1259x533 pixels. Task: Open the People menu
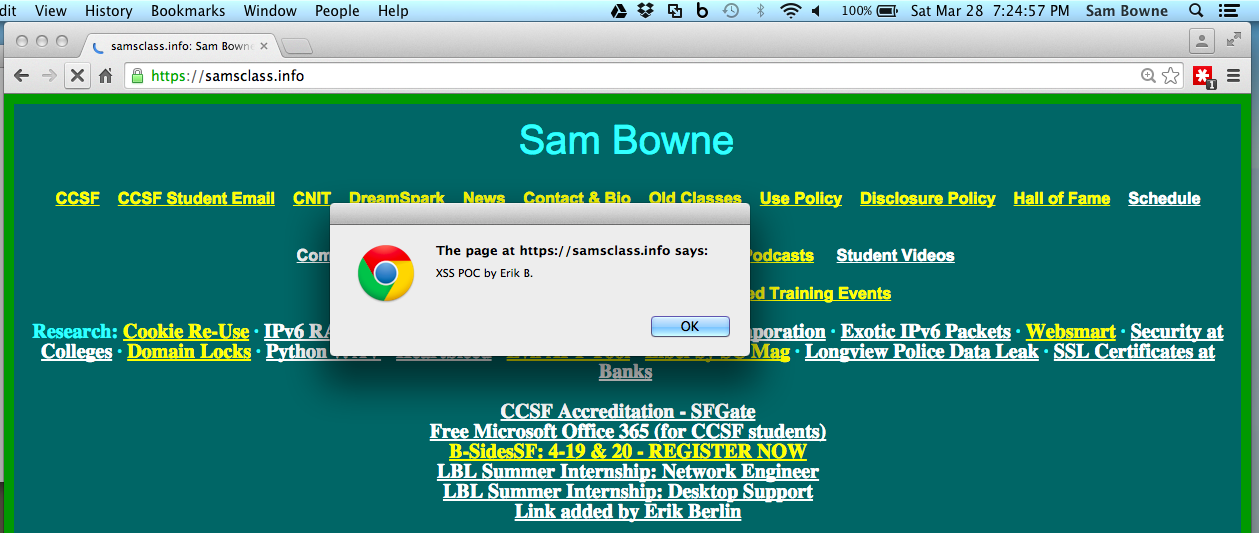[x=337, y=11]
